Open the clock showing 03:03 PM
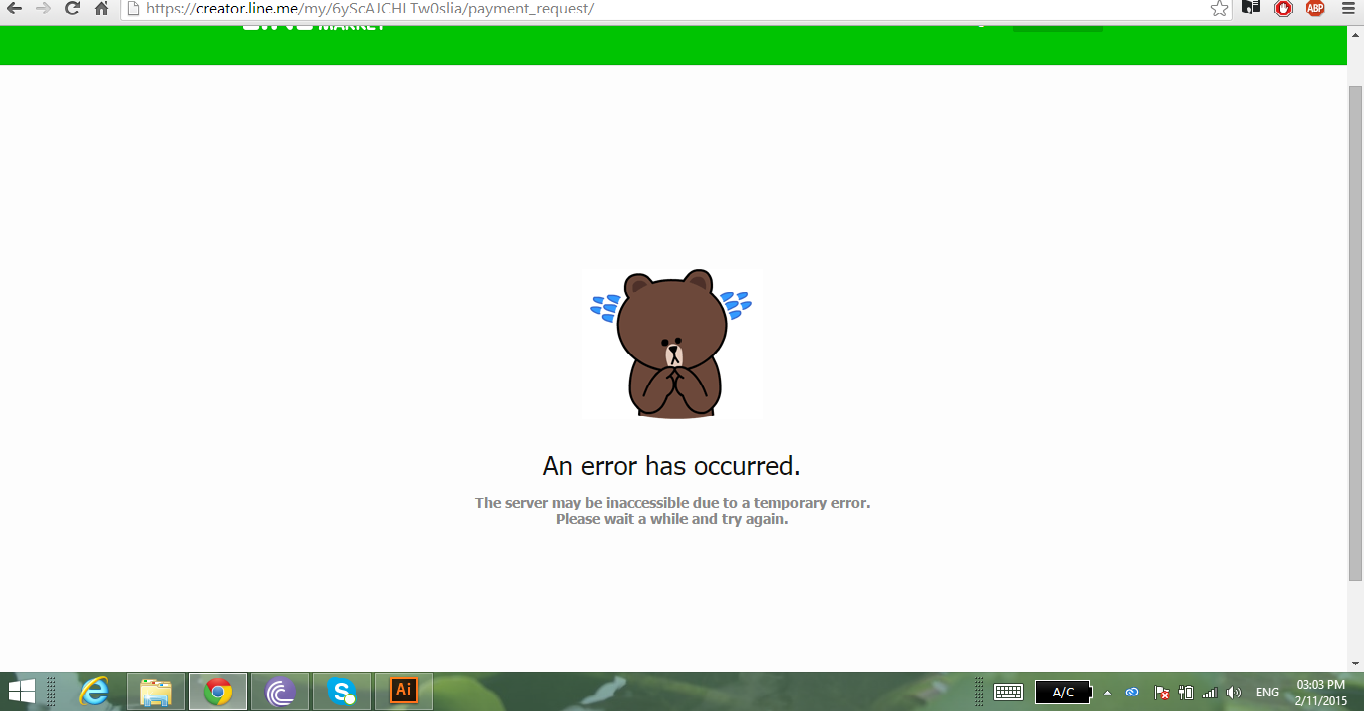The image size is (1364, 711). [1320, 692]
